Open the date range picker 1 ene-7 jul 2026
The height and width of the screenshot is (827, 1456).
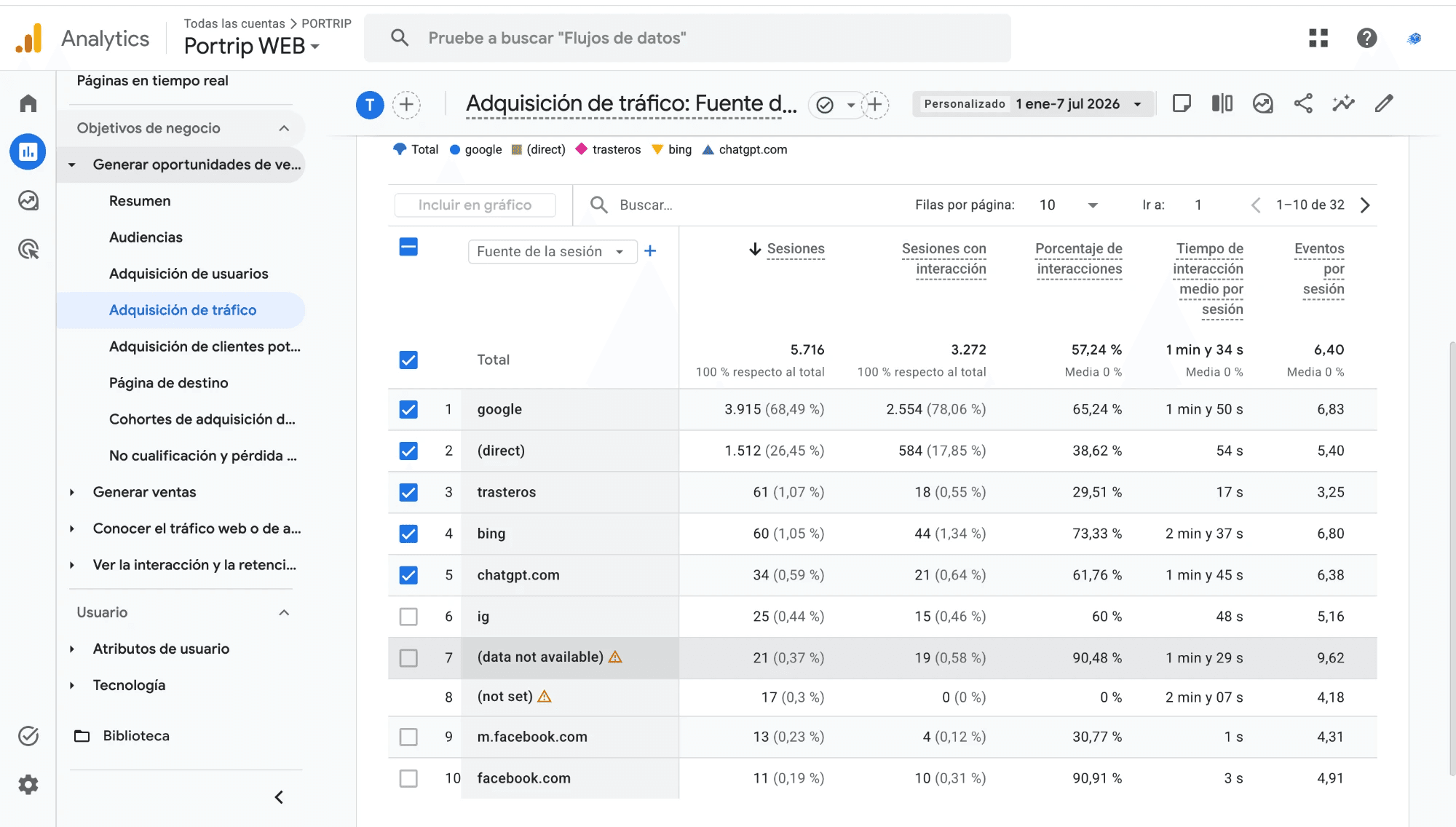tap(1033, 104)
